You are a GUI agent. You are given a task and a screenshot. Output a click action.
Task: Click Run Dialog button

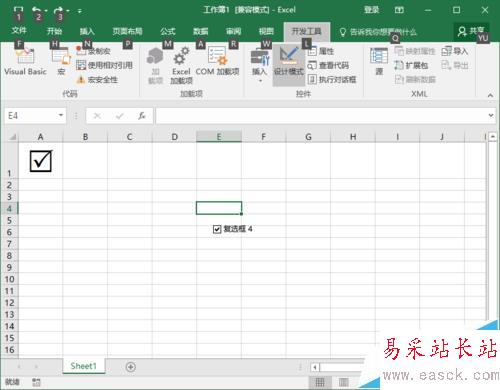[x=332, y=79]
